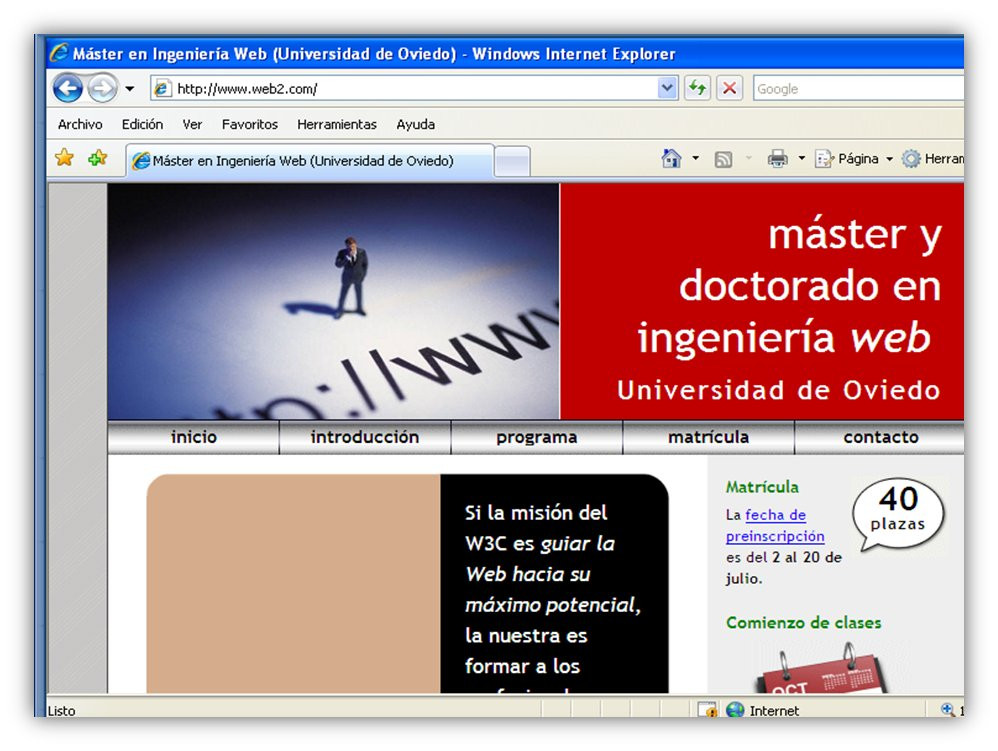Image resolution: width=998 pixels, height=751 pixels.
Task: Click the Home page icon
Action: [671, 158]
